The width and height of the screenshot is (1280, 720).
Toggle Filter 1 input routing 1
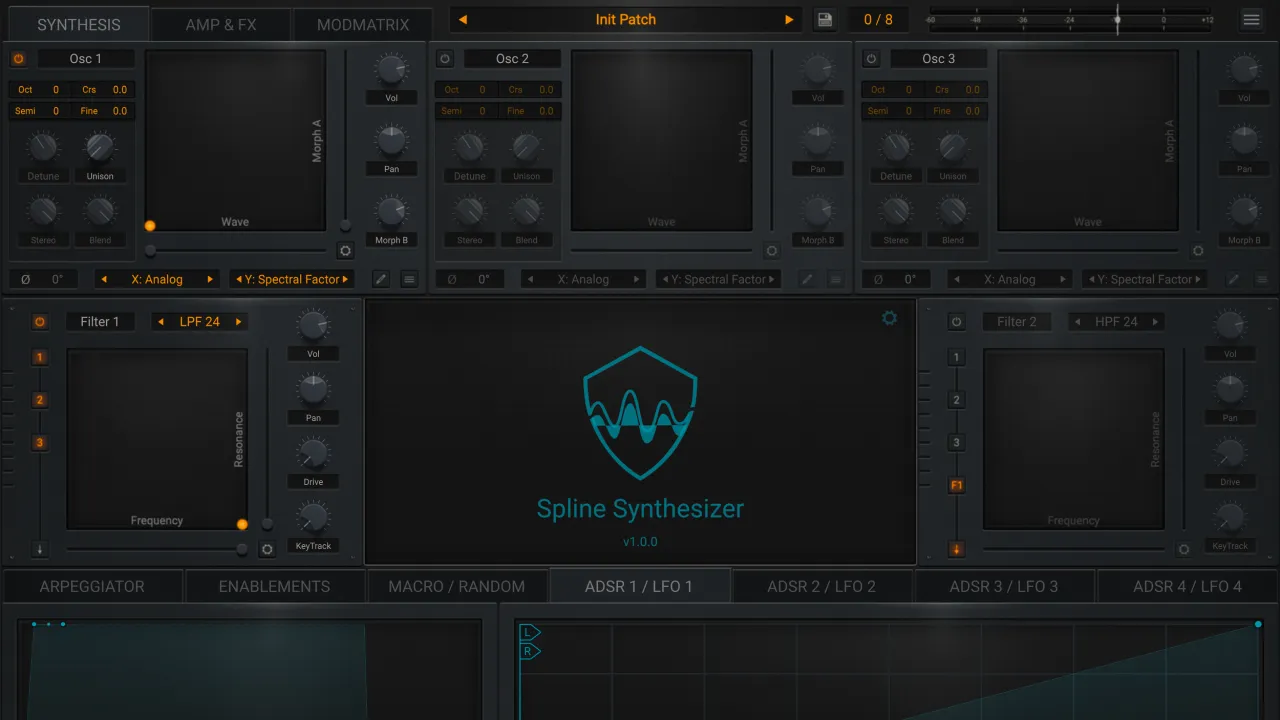tap(40, 357)
